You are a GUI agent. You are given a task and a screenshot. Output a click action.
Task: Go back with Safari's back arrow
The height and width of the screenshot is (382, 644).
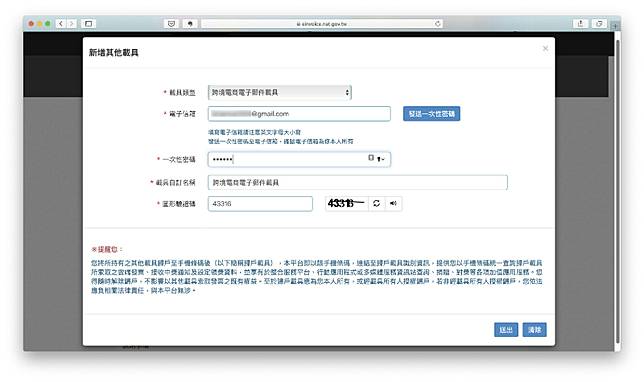[x=61, y=24]
